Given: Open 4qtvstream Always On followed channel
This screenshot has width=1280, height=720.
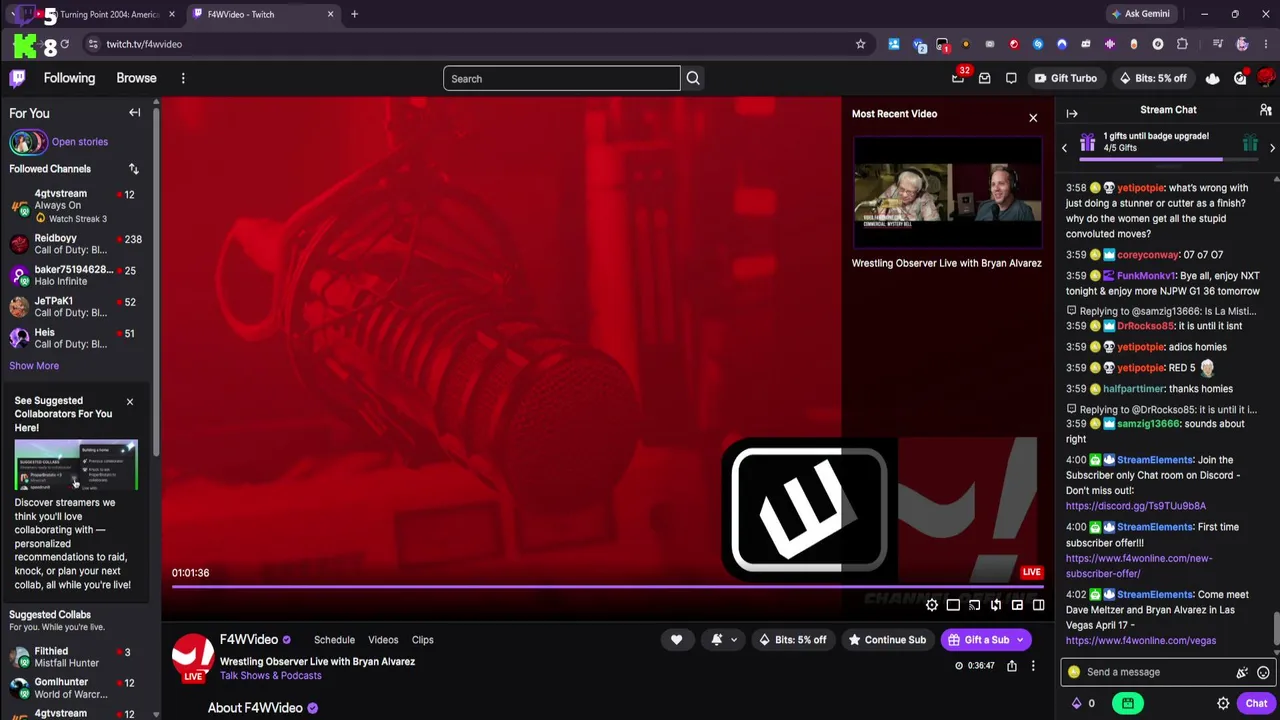Looking at the screenshot, I should point(78,206).
